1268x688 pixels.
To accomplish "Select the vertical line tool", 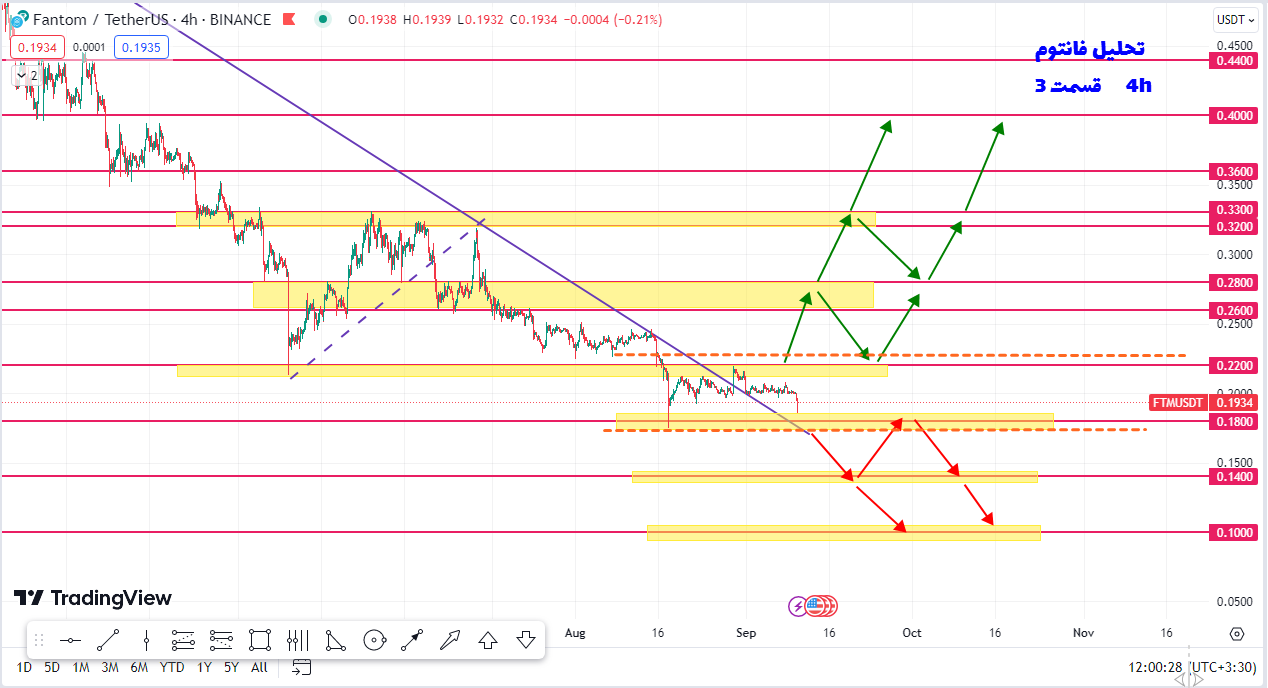I will click(146, 640).
